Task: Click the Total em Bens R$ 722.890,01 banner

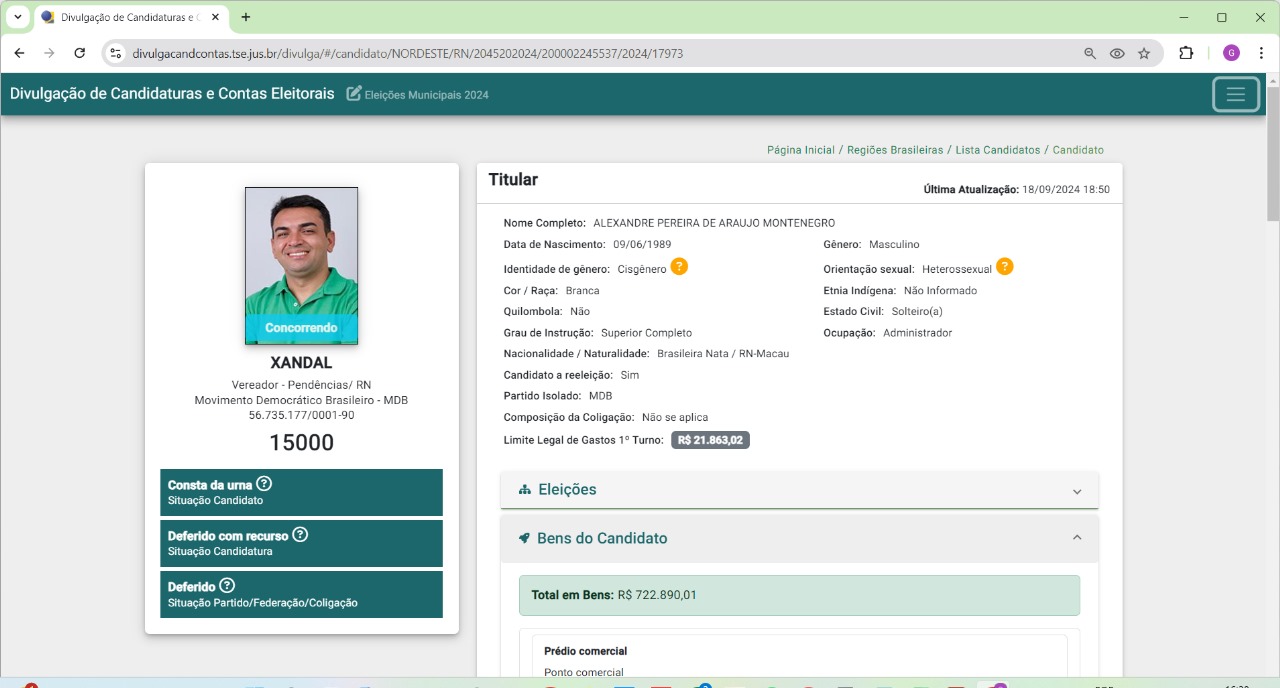Action: click(x=799, y=595)
